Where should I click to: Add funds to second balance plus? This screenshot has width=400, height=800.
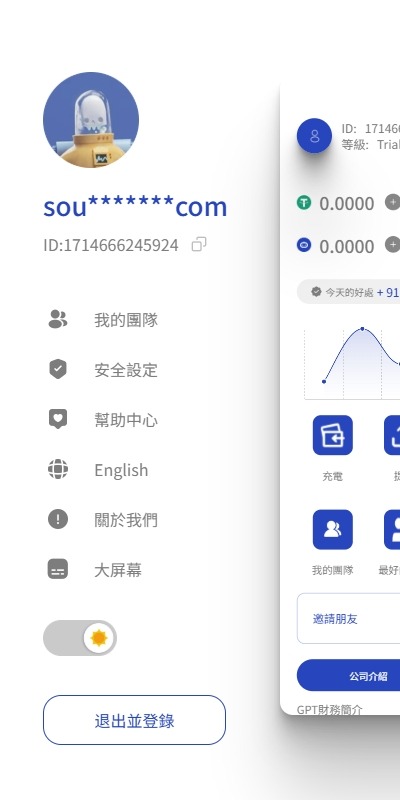[x=392, y=245]
